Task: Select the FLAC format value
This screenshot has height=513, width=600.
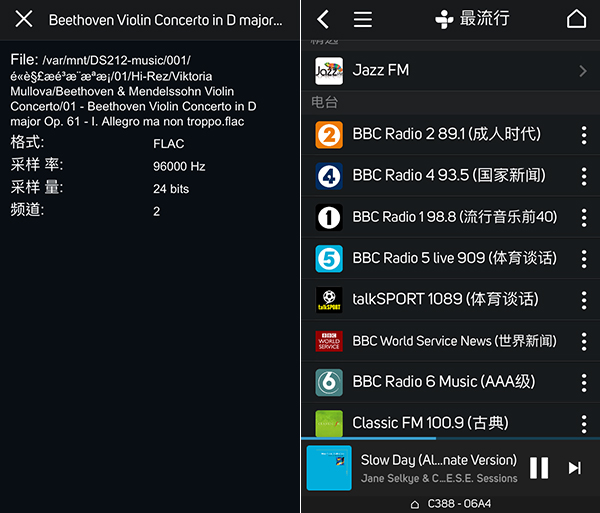Action: point(168,144)
